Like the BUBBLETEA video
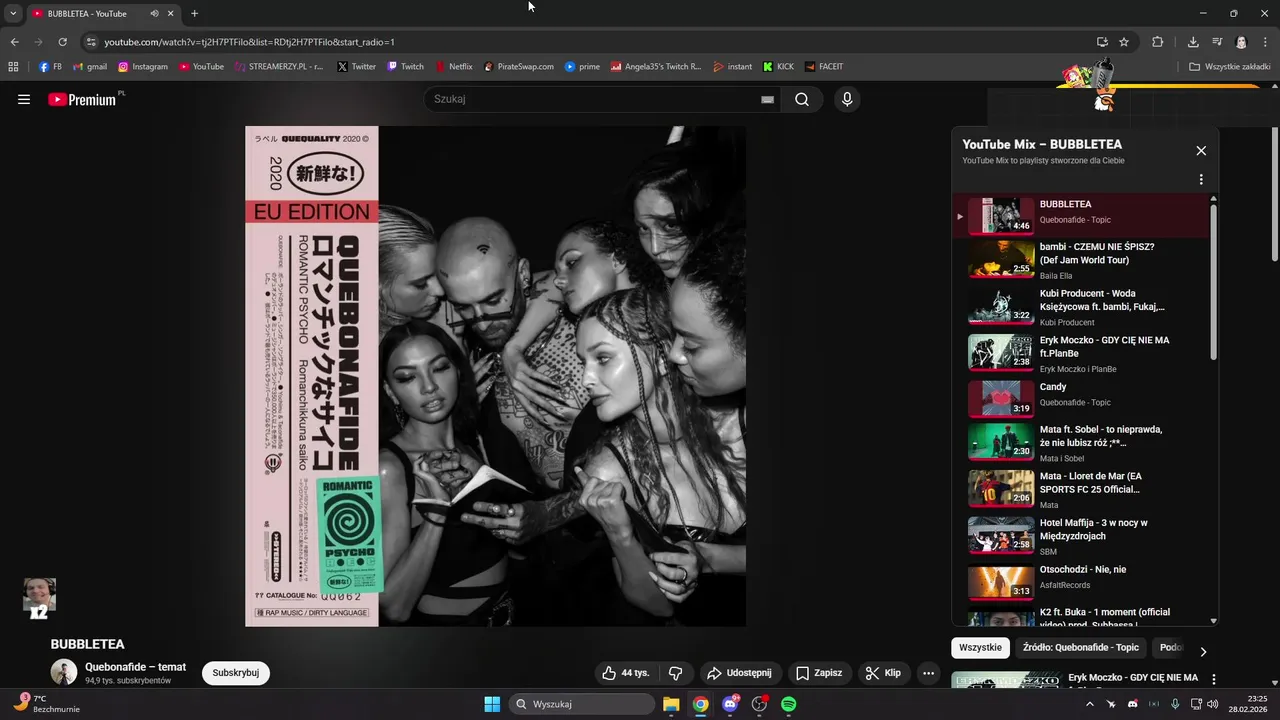The image size is (1280, 720). (626, 673)
